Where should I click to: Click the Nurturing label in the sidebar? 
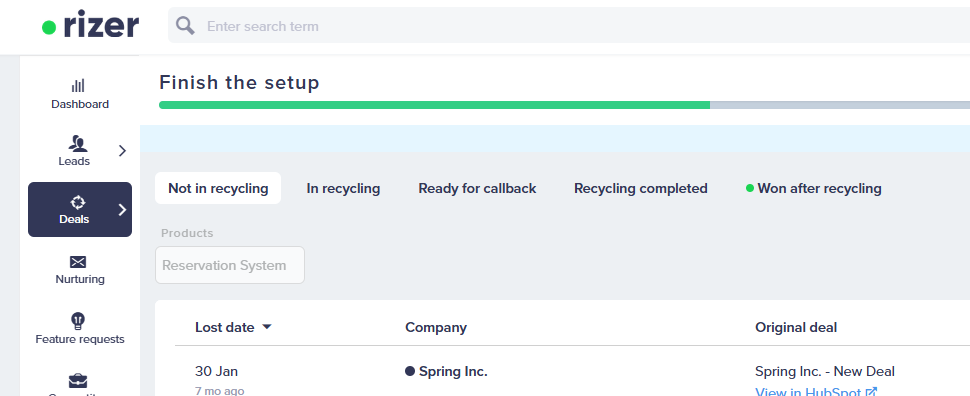[80, 279]
